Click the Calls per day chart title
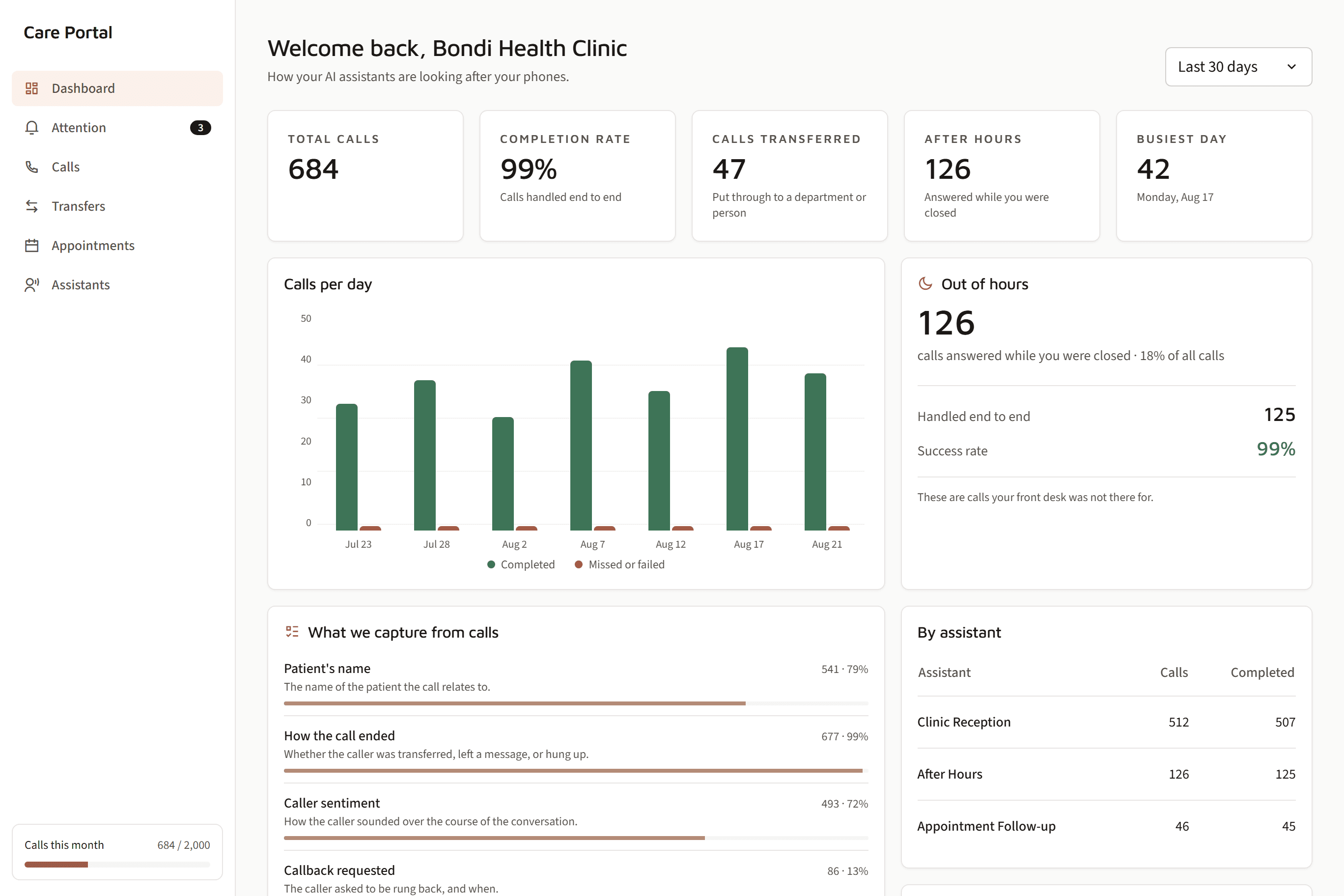 point(328,284)
